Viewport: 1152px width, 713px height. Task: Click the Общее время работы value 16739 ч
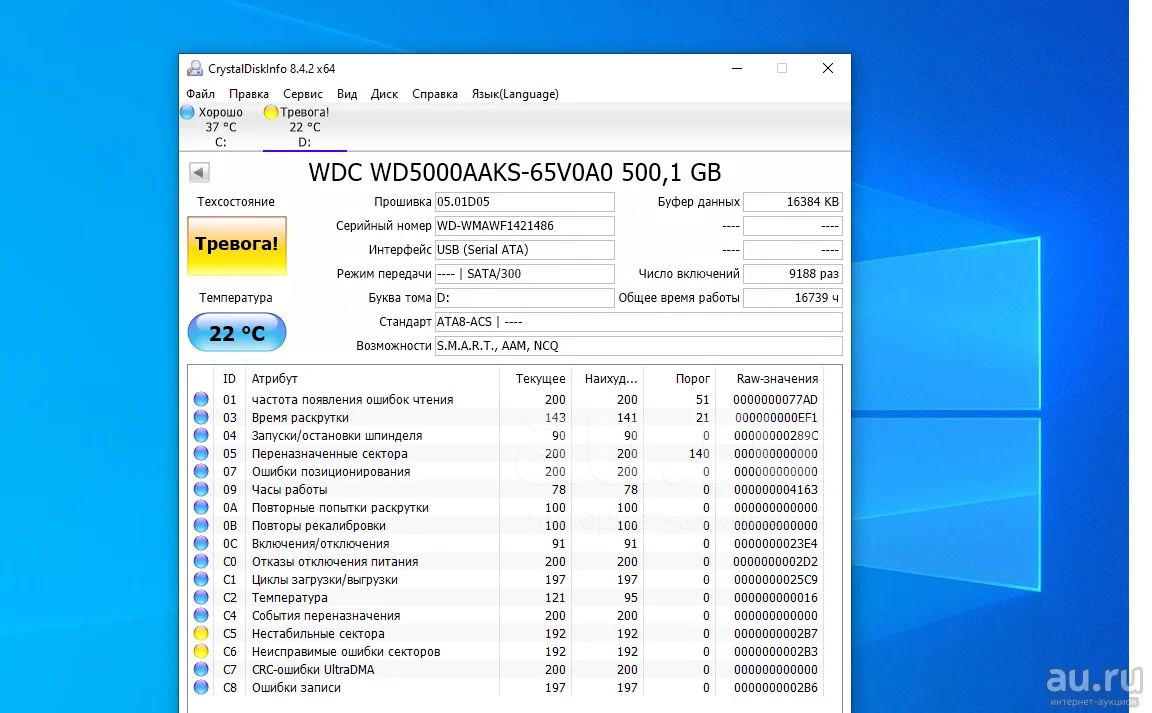793,298
